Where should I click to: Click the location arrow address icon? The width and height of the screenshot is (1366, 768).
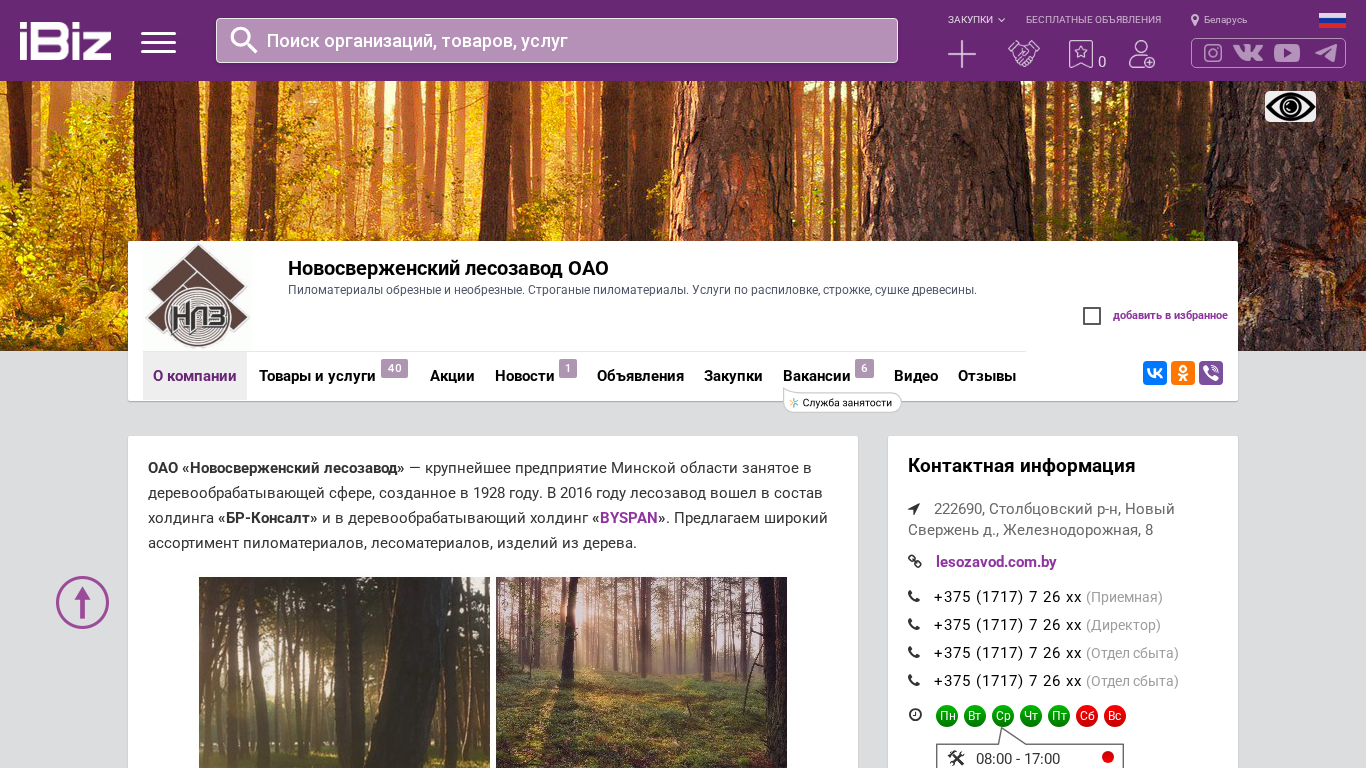pyautogui.click(x=914, y=509)
